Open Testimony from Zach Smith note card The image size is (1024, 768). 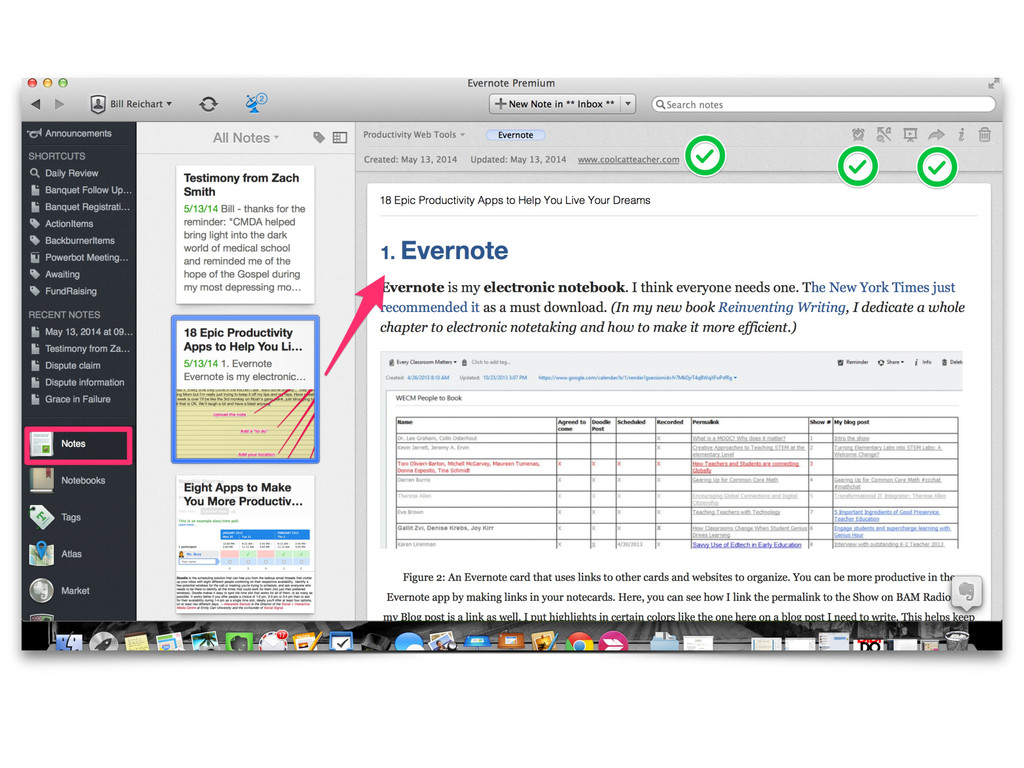[x=245, y=234]
